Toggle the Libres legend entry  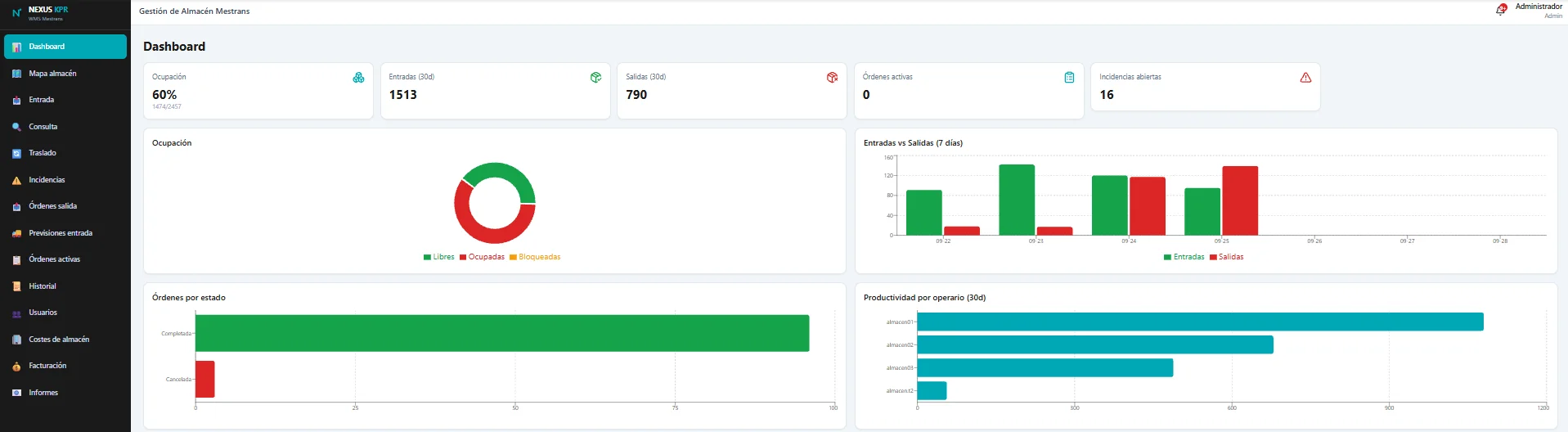click(439, 257)
